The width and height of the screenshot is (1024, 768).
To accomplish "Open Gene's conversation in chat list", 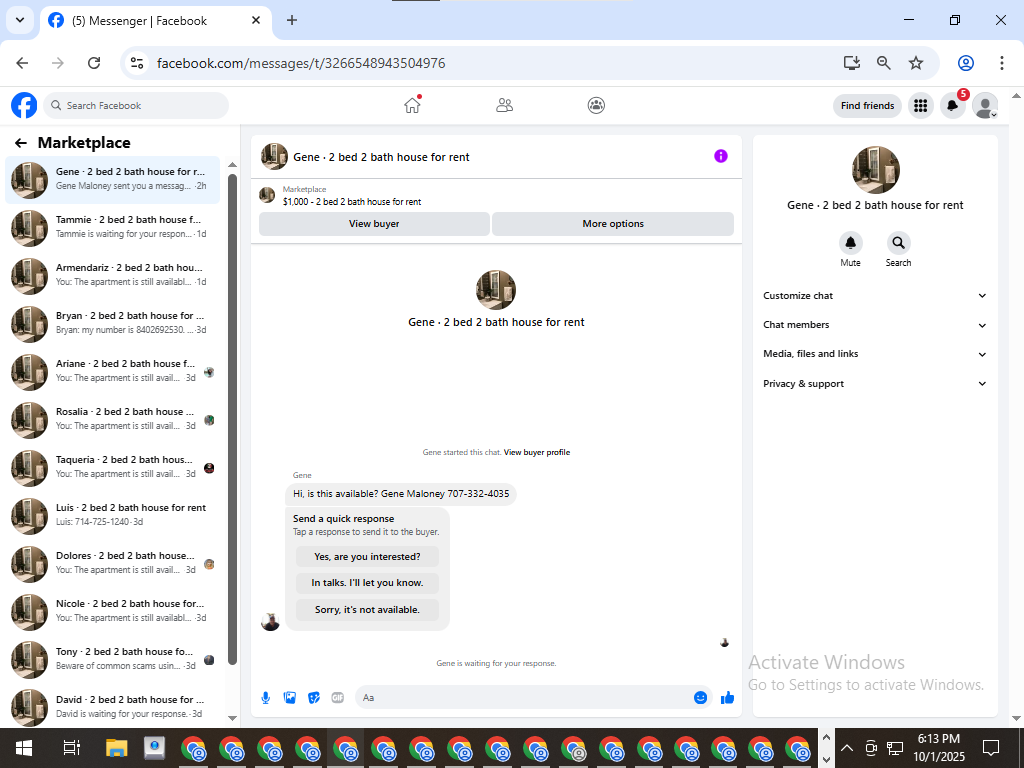I will (112, 180).
